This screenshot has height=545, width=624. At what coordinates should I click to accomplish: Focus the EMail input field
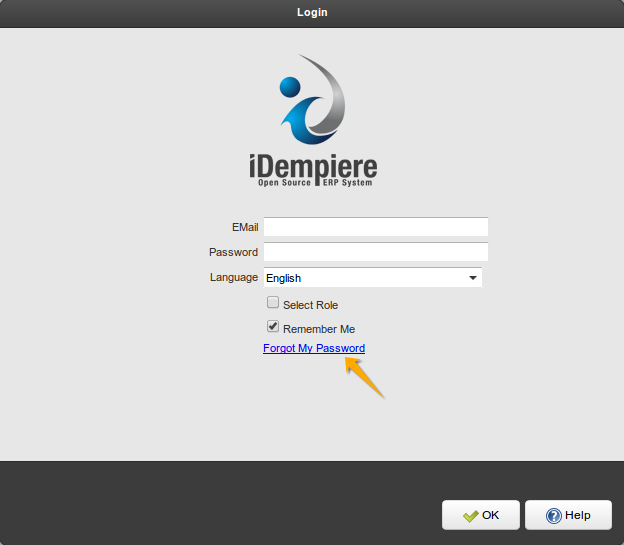[375, 227]
